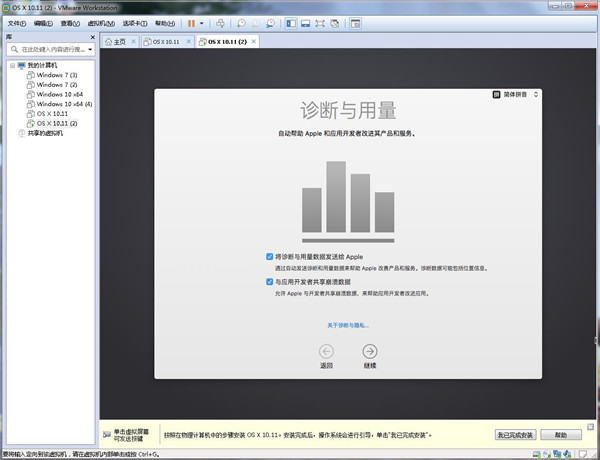Switch to the OS X 10.11 tab
Image resolution: width=600 pixels, height=460 pixels.
[x=166, y=41]
